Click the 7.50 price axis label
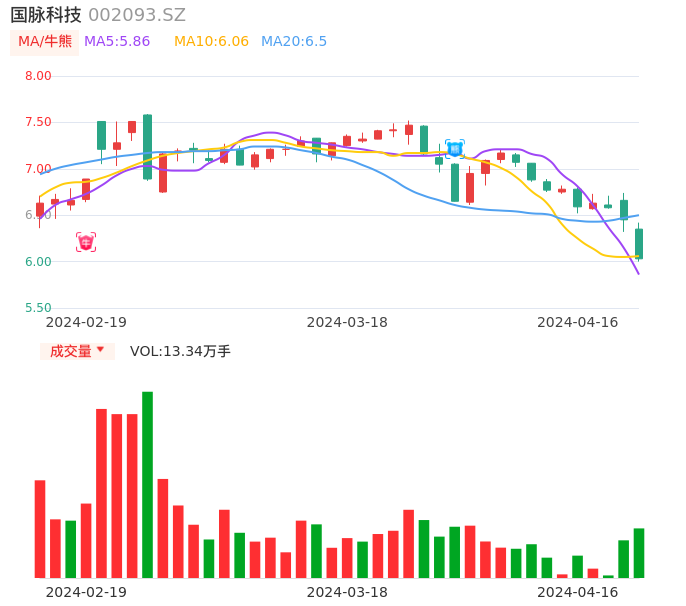 38,122
